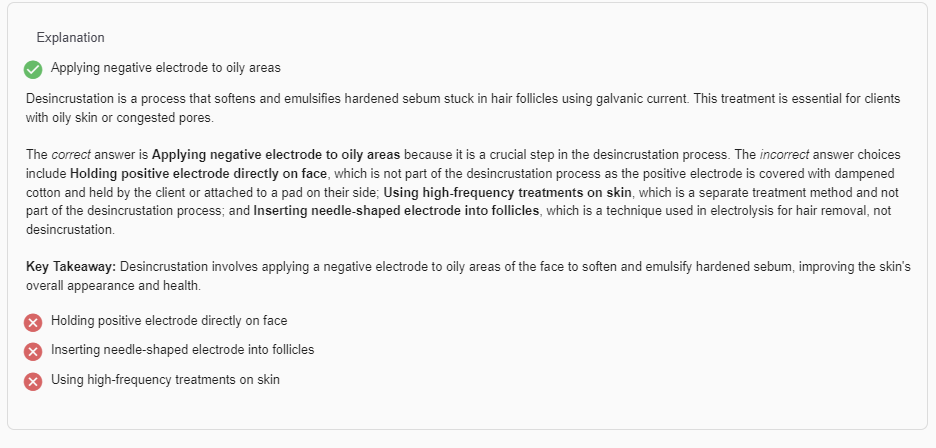Select the Explanation heading
936x448 pixels.
[70, 38]
